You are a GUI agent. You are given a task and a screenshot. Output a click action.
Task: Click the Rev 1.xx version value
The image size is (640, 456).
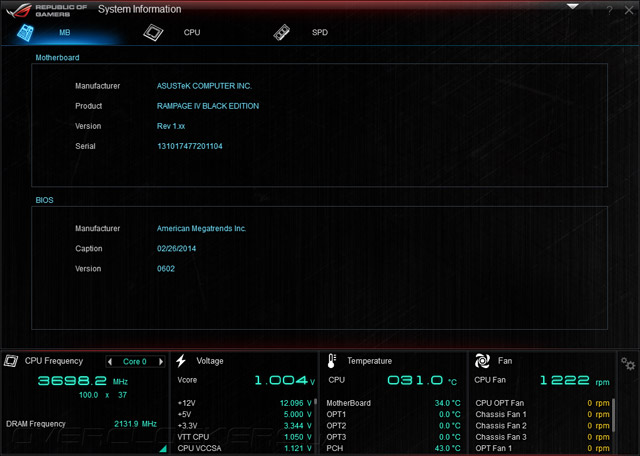(171, 126)
